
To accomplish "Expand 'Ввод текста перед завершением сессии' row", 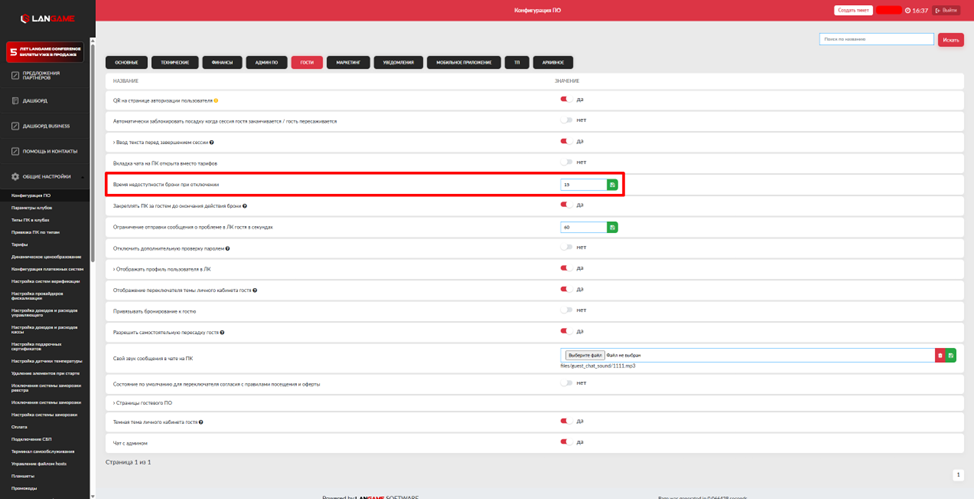I will click(x=114, y=143).
